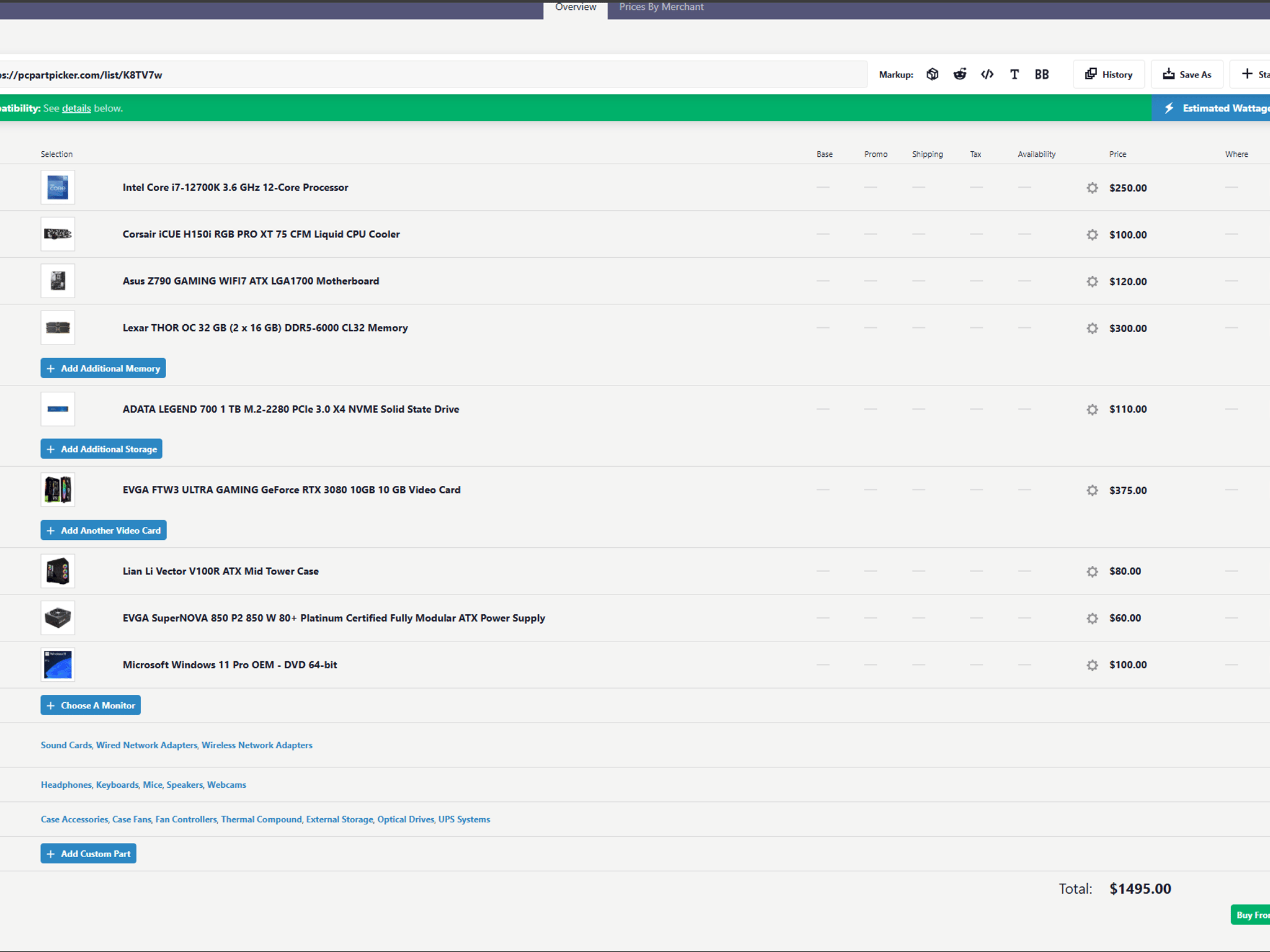Click Add Additional Memory button
The image size is (1270, 952).
pos(103,368)
